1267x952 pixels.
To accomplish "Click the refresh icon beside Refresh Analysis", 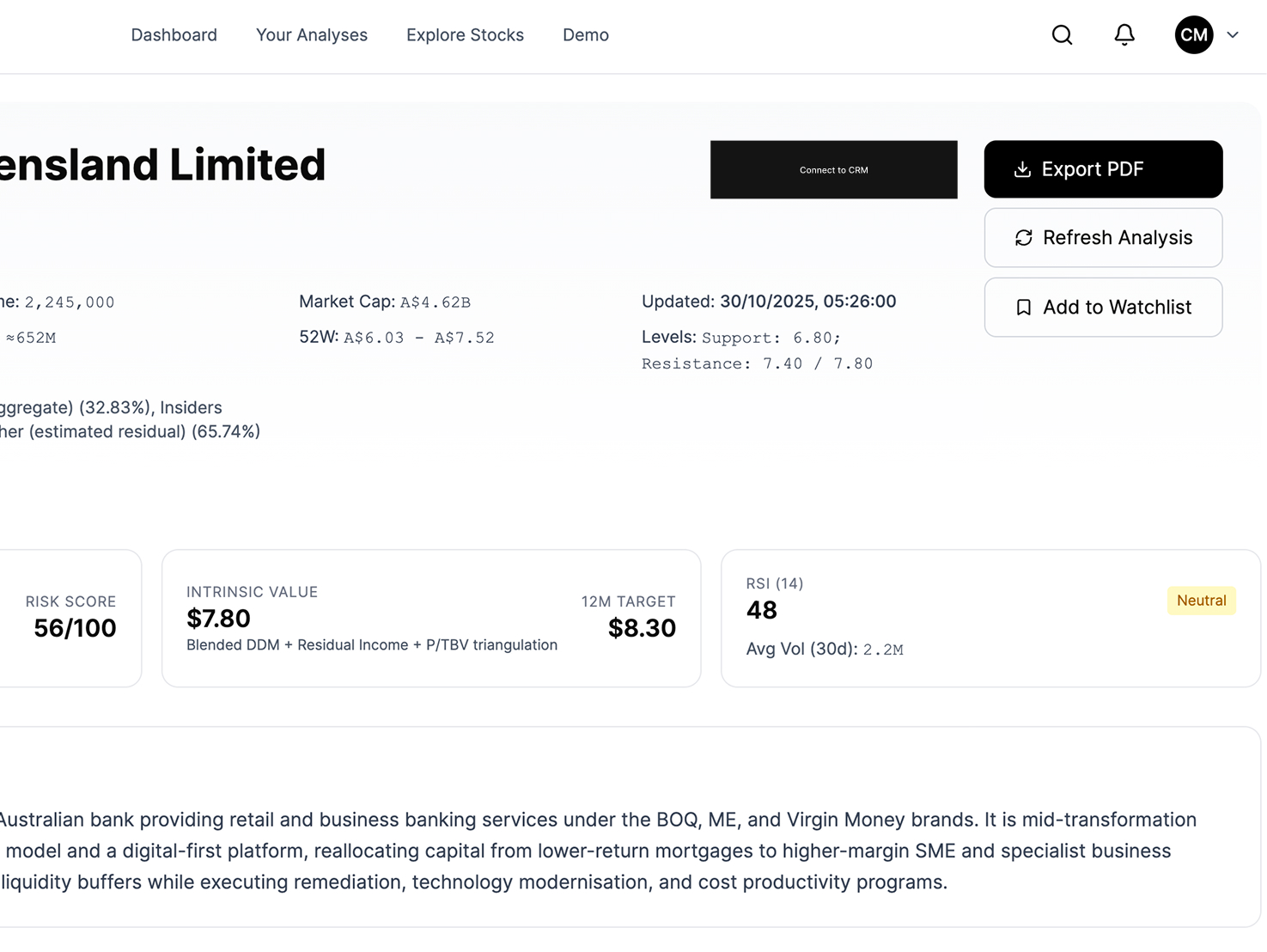I will click(1023, 238).
